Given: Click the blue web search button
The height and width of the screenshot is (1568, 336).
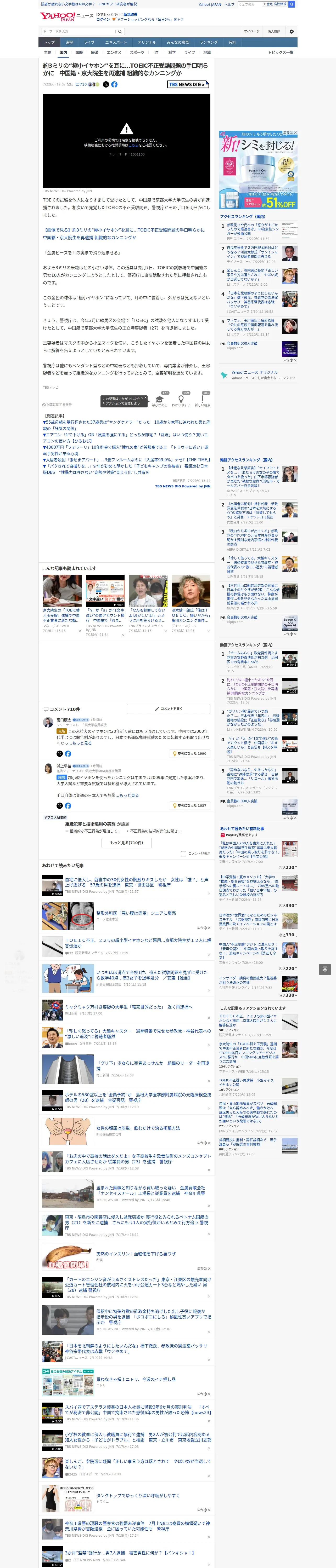Looking at the screenshot, I should click(292, 4).
